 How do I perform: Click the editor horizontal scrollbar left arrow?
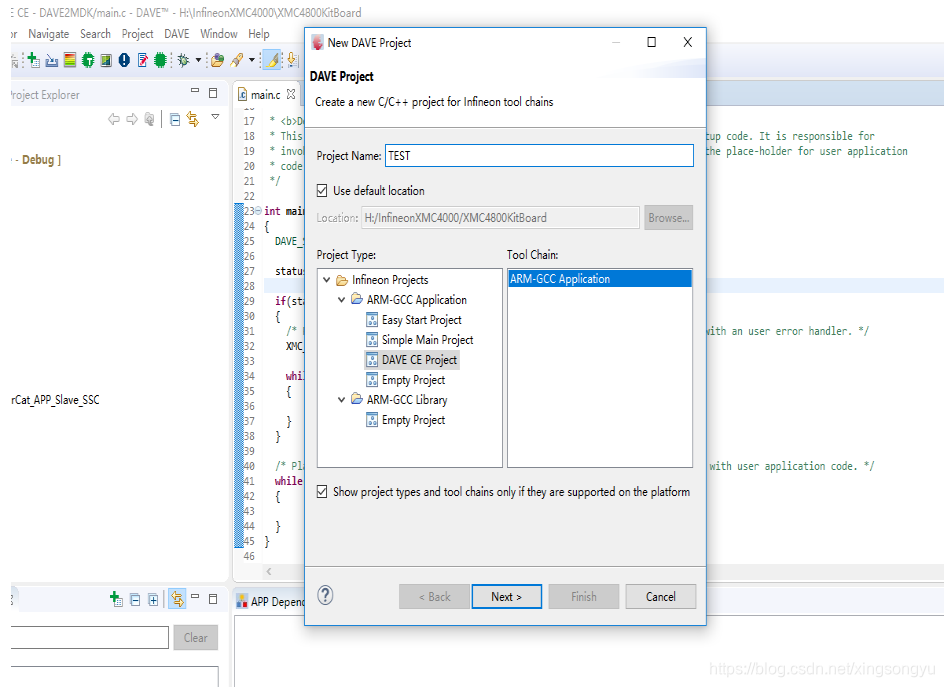click(x=269, y=571)
